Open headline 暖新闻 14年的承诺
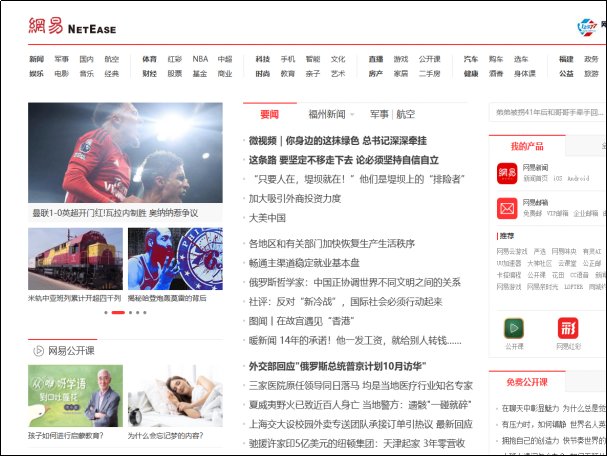Viewport: 607px width, 456px height. pos(355,341)
